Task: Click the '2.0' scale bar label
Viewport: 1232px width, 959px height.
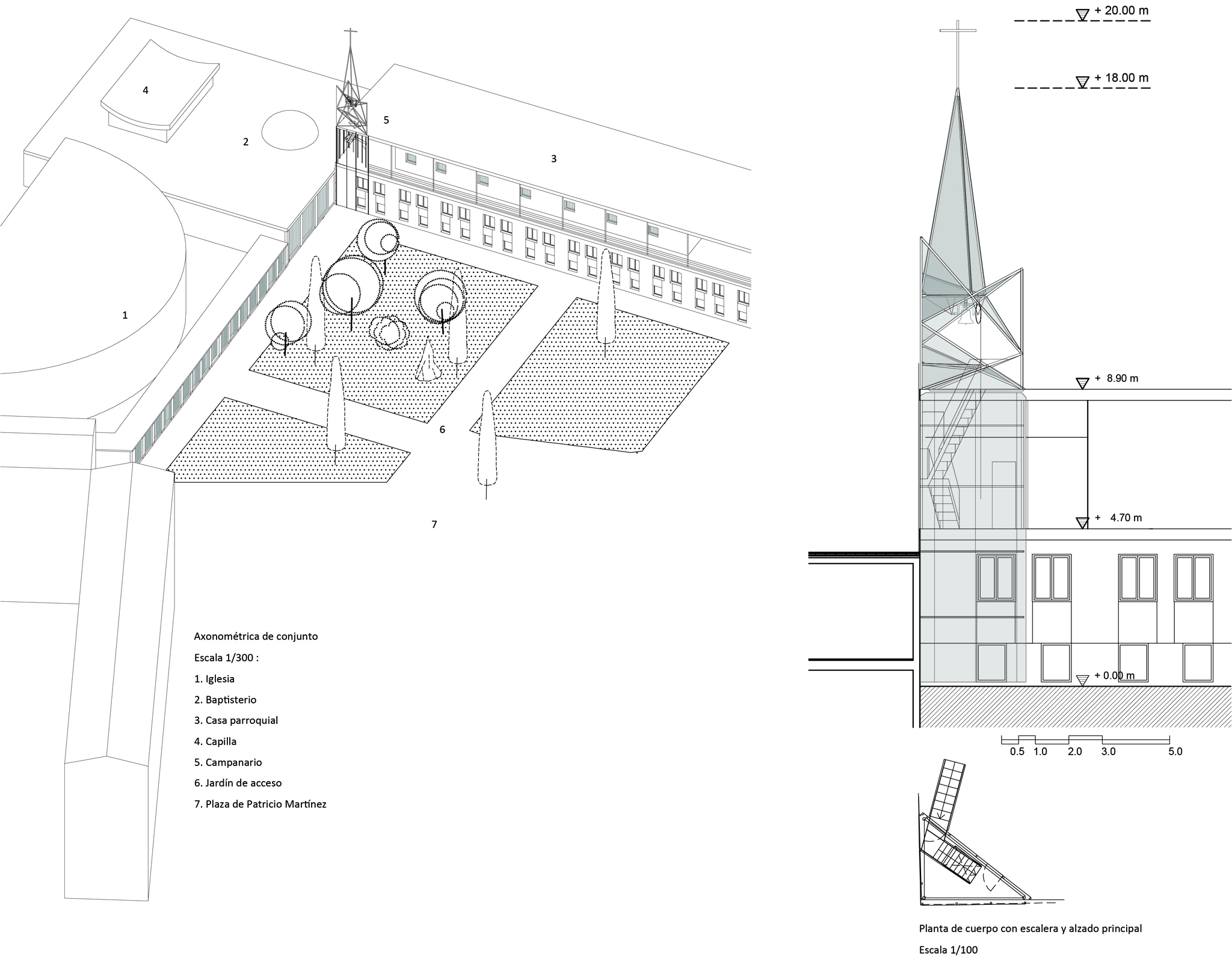Action: coord(1075,752)
